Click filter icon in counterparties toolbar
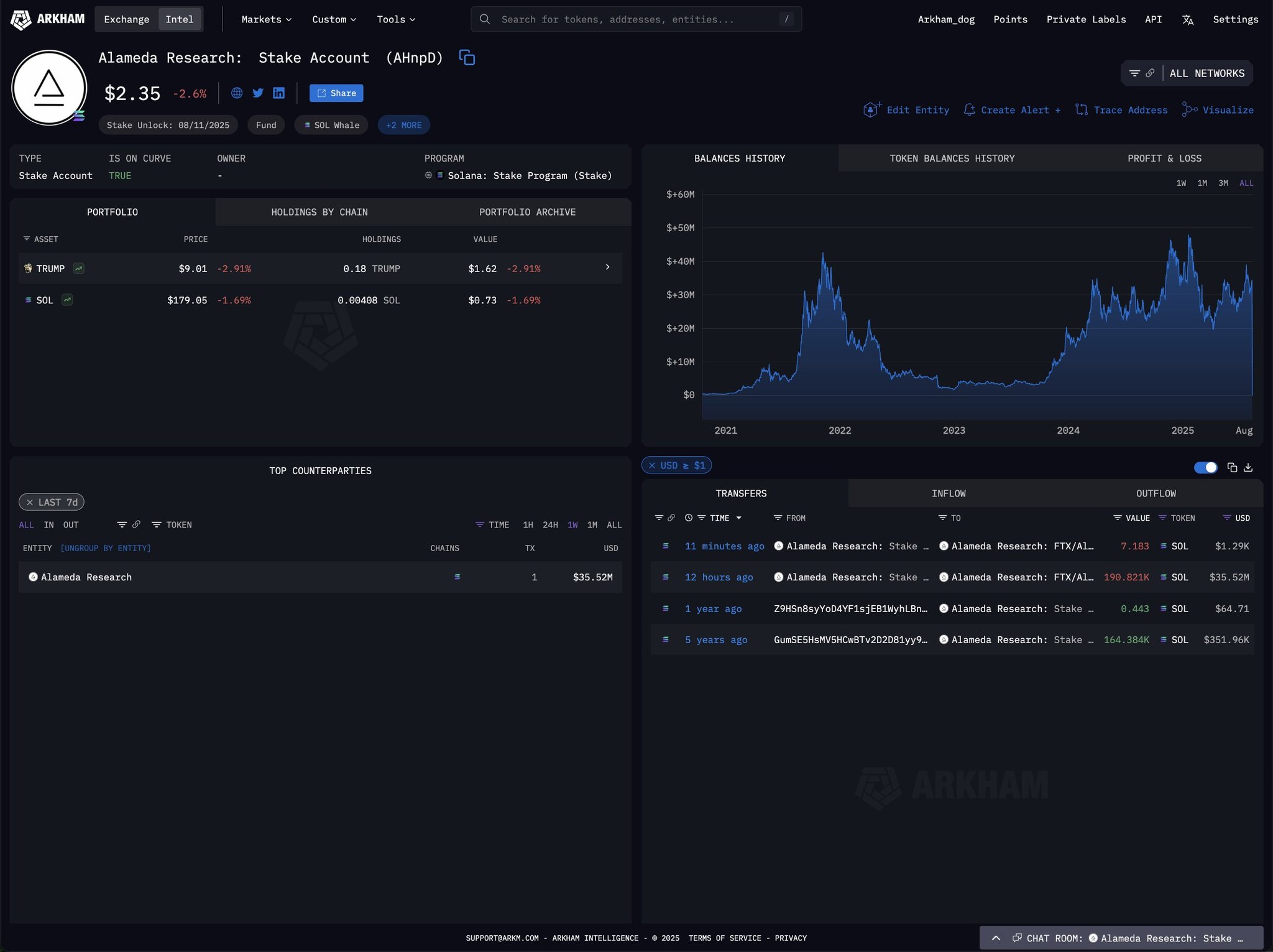Screen dimensions: 1273x952 [x=122, y=525]
